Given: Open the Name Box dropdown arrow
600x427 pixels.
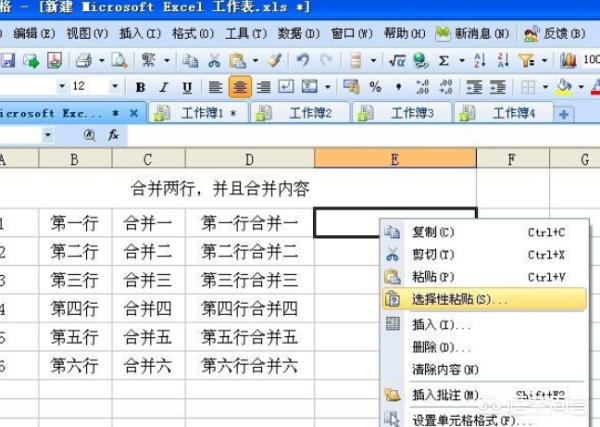Looking at the screenshot, I should click(47, 135).
